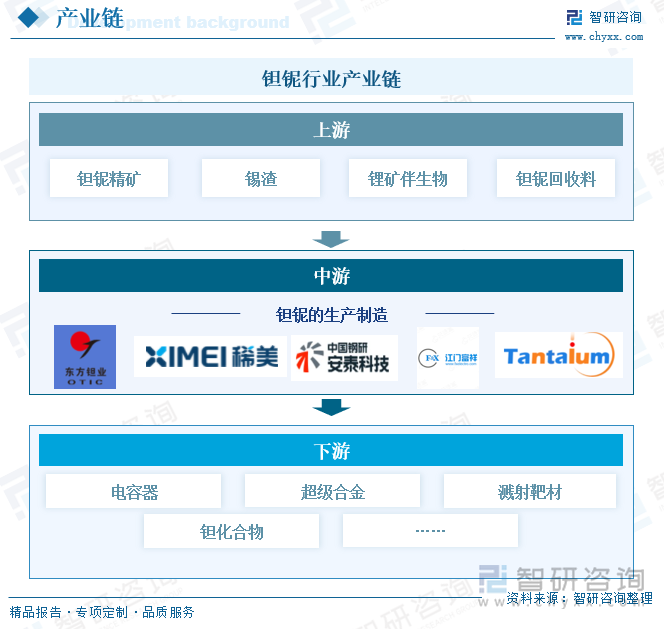Click the XIMEI 稀美 logo
This screenshot has height=629, width=664.
click(210, 356)
